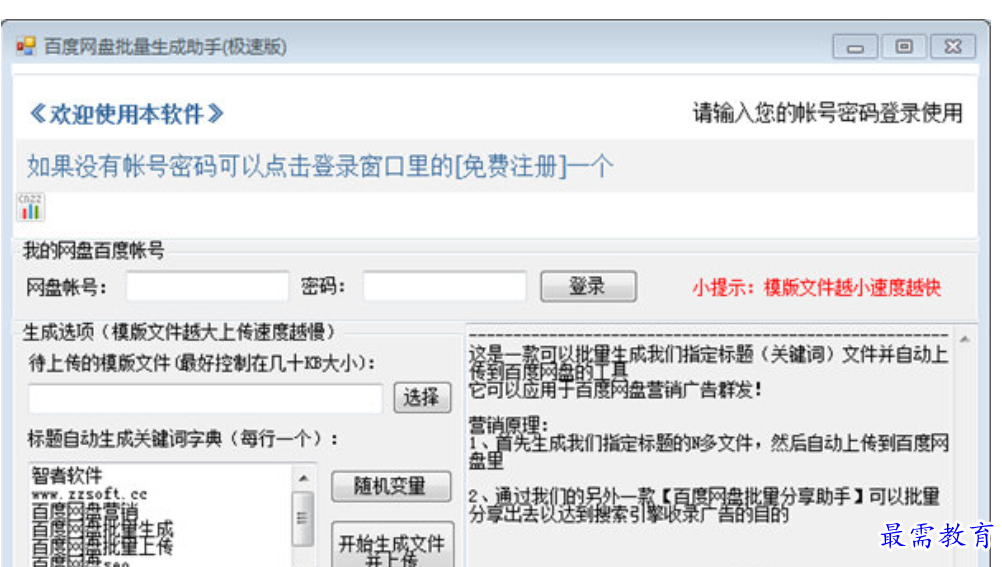Select the keyword line 百度网盘营销
This screenshot has height=567, width=1002.
point(85,511)
